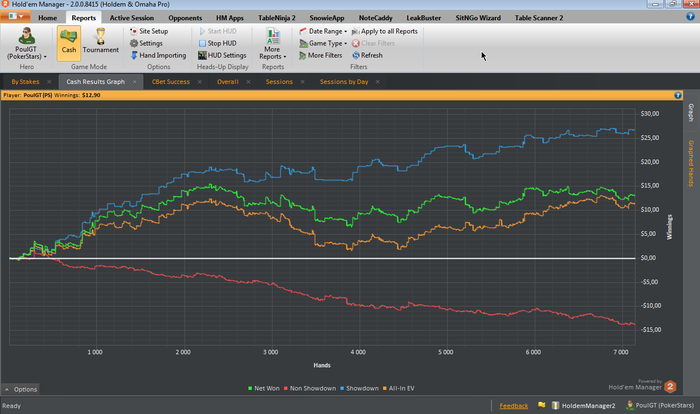Open the Opponents ribbon tab
The image size is (700, 414).
point(185,18)
